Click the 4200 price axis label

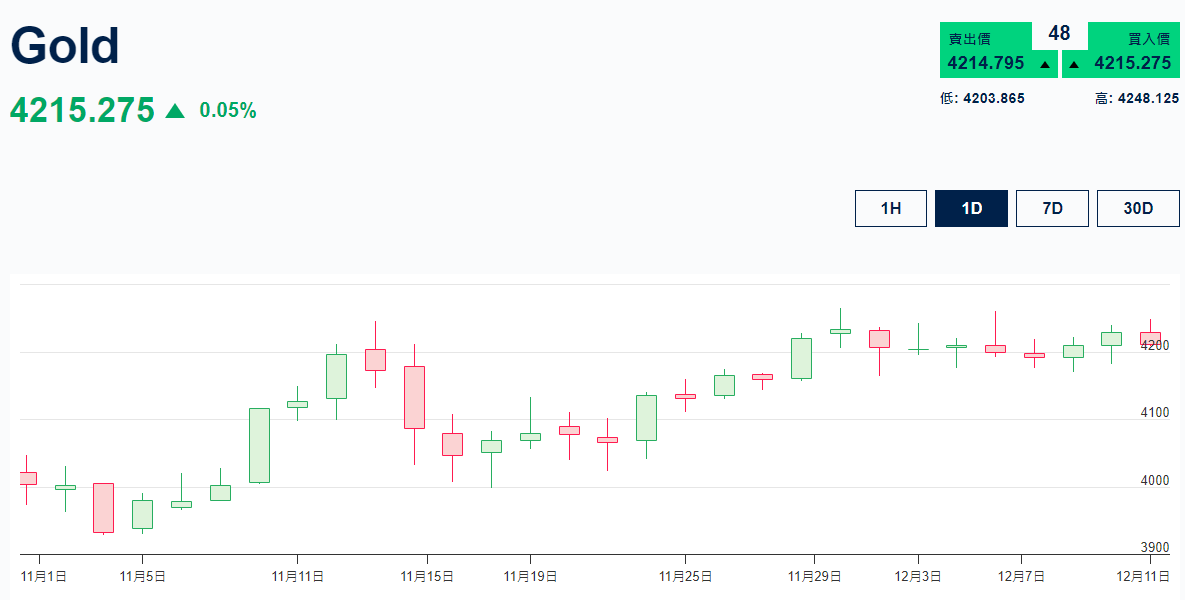(x=1155, y=345)
